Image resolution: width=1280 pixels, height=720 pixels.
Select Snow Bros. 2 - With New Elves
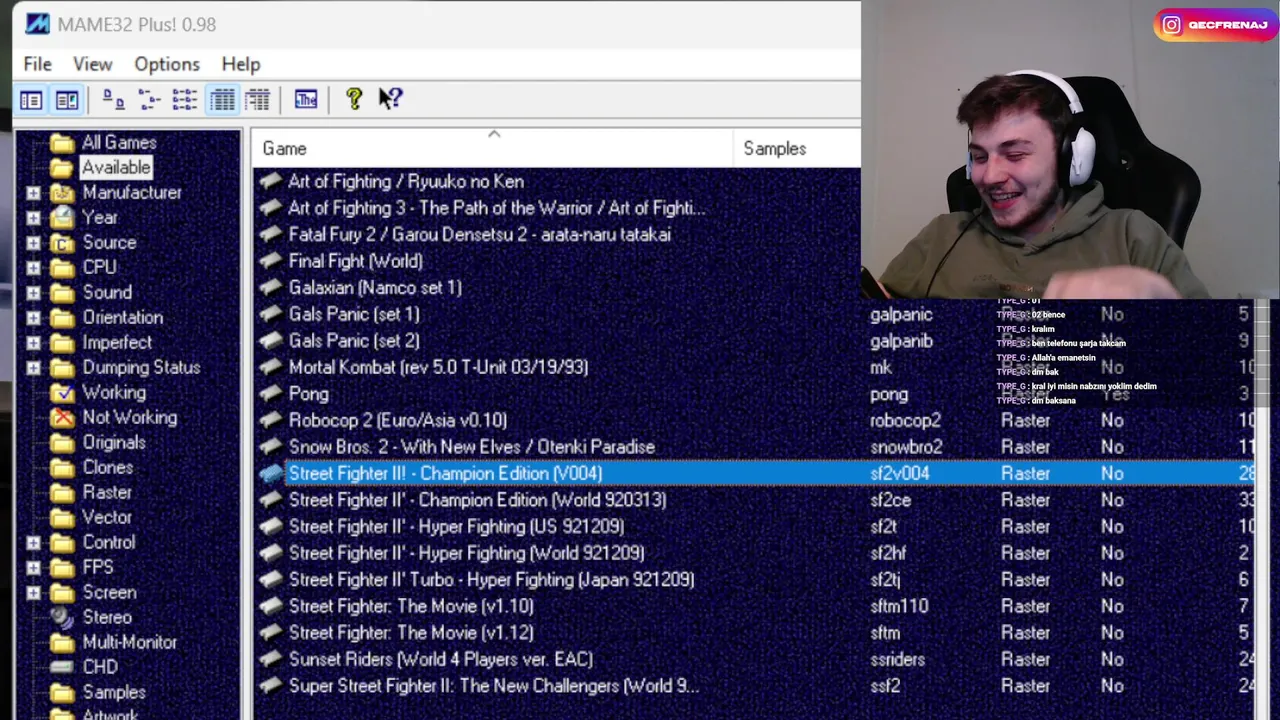click(471, 447)
